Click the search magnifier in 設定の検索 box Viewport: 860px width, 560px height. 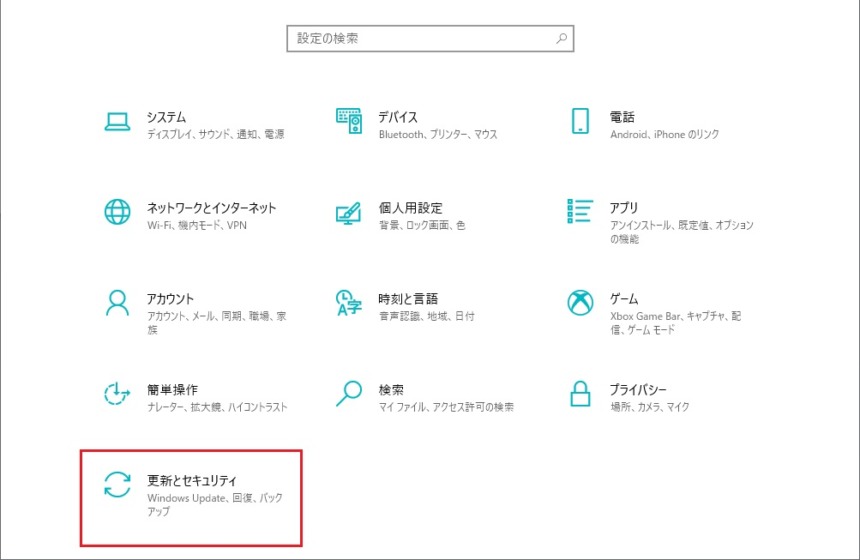(x=562, y=38)
